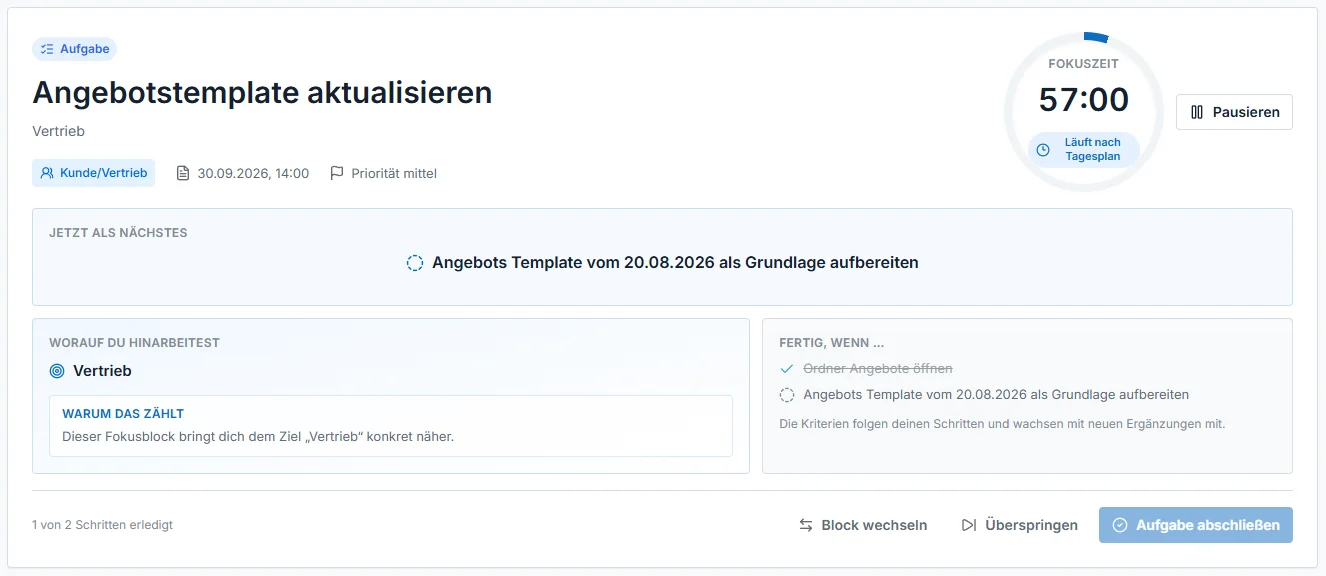Pause the focus timer with Pausieren
This screenshot has height=576, width=1326.
pos(1234,112)
